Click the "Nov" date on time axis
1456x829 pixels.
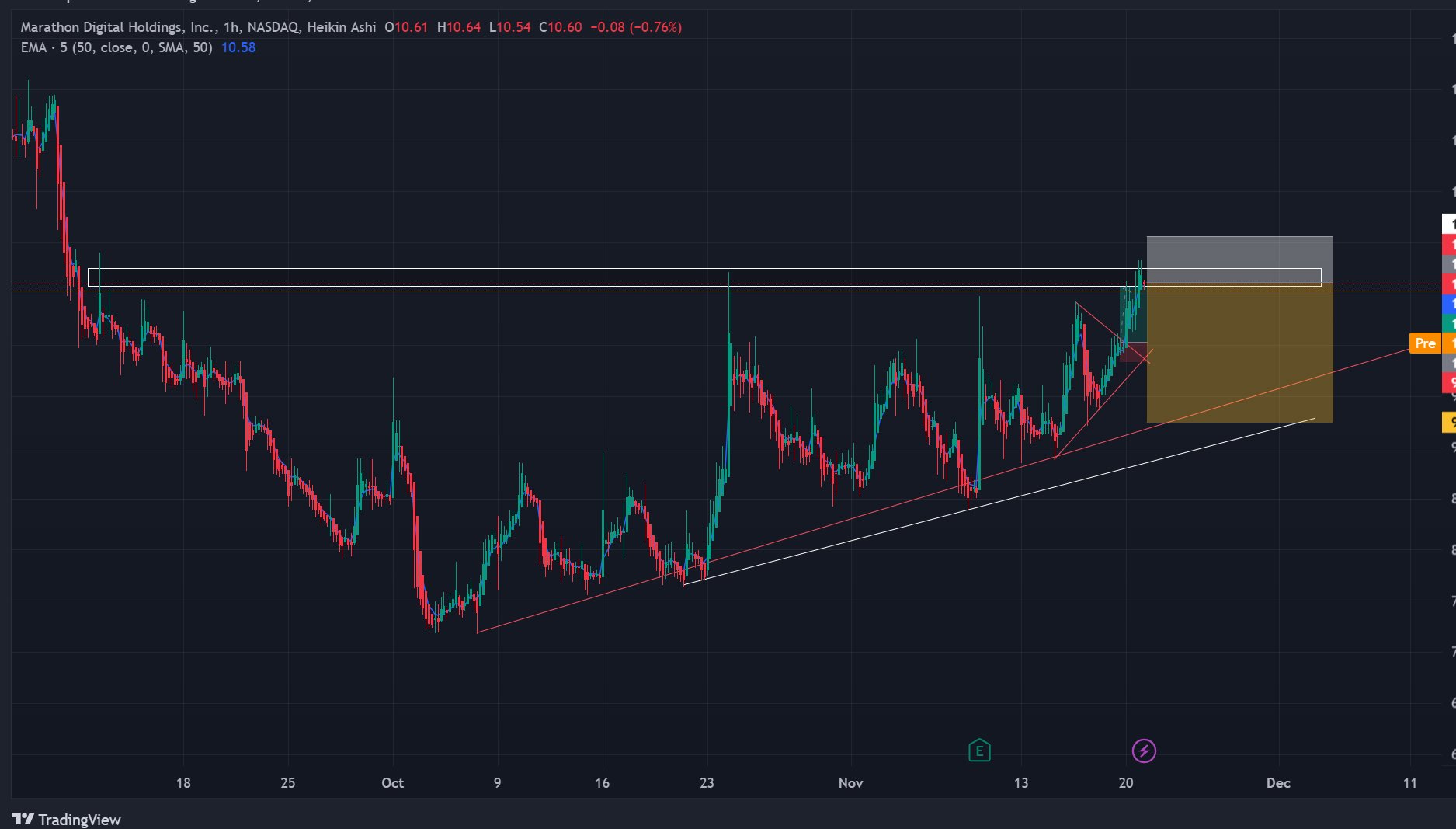coord(850,782)
